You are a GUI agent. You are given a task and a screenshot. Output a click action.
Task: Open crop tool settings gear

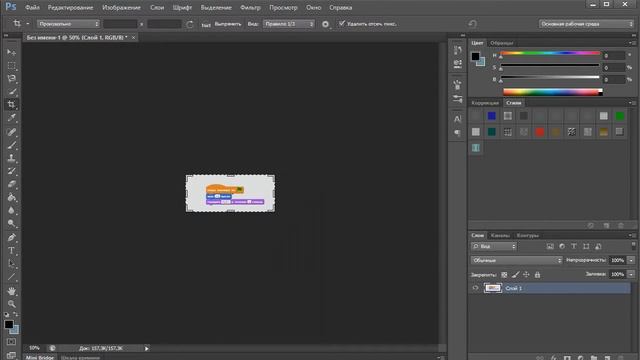(x=325, y=24)
